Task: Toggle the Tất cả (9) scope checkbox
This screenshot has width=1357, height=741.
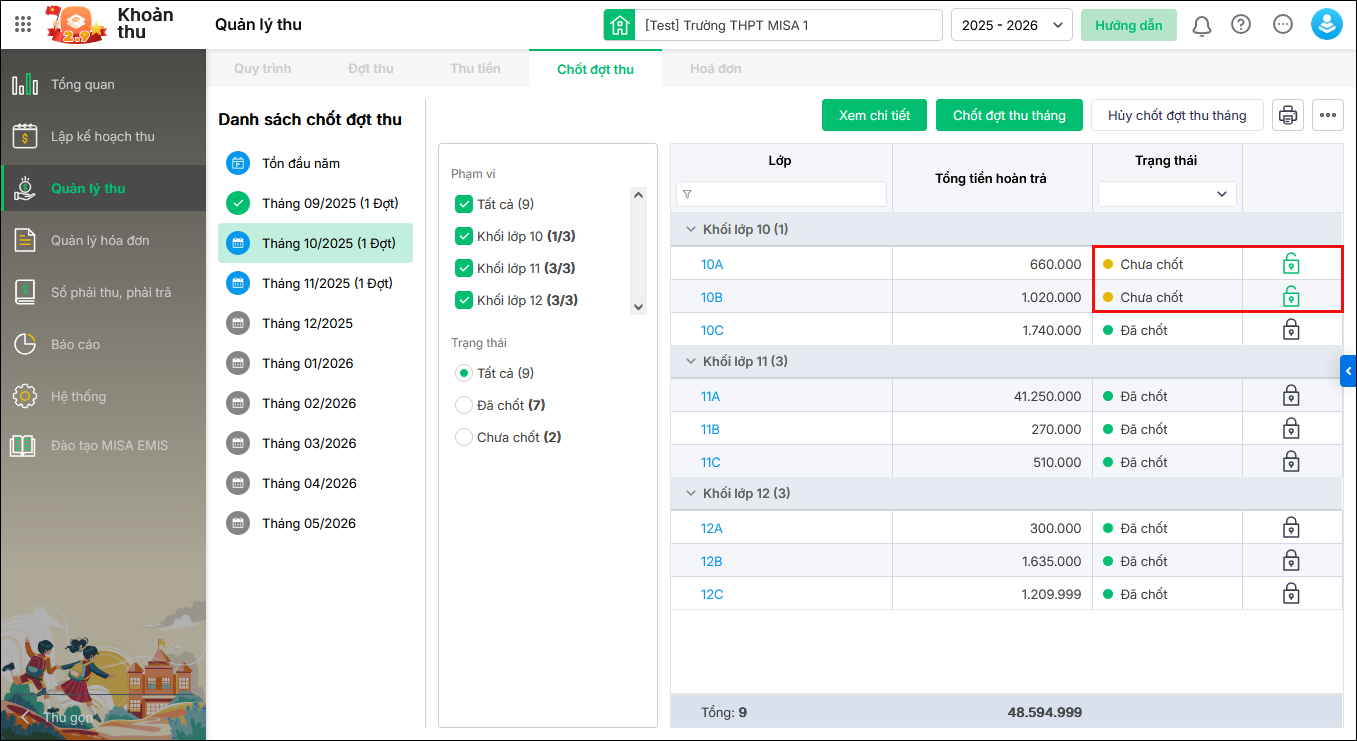Action: point(463,204)
